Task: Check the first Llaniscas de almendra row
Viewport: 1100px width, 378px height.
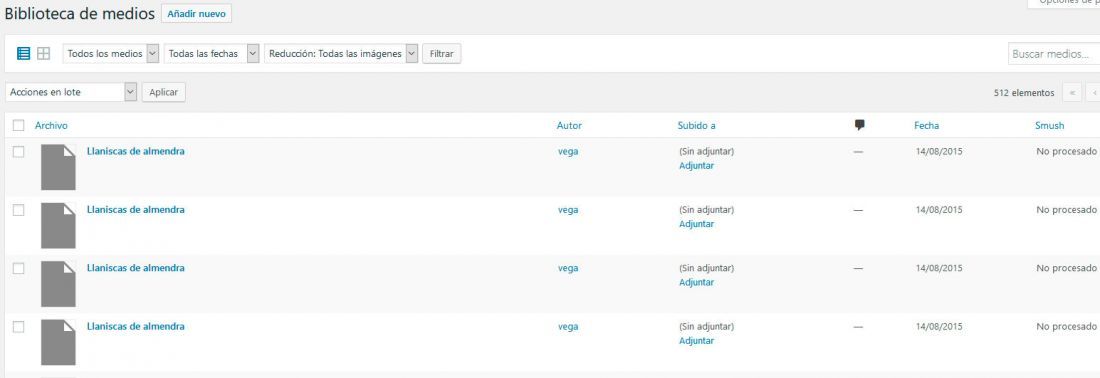Action: click(x=19, y=151)
